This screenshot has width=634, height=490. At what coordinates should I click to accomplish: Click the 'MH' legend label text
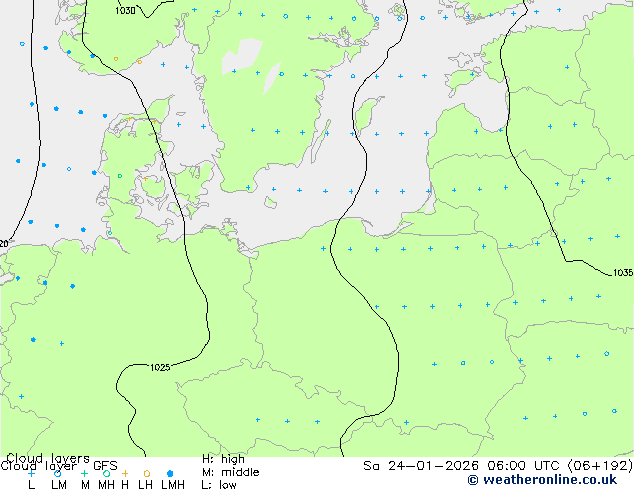(x=106, y=485)
